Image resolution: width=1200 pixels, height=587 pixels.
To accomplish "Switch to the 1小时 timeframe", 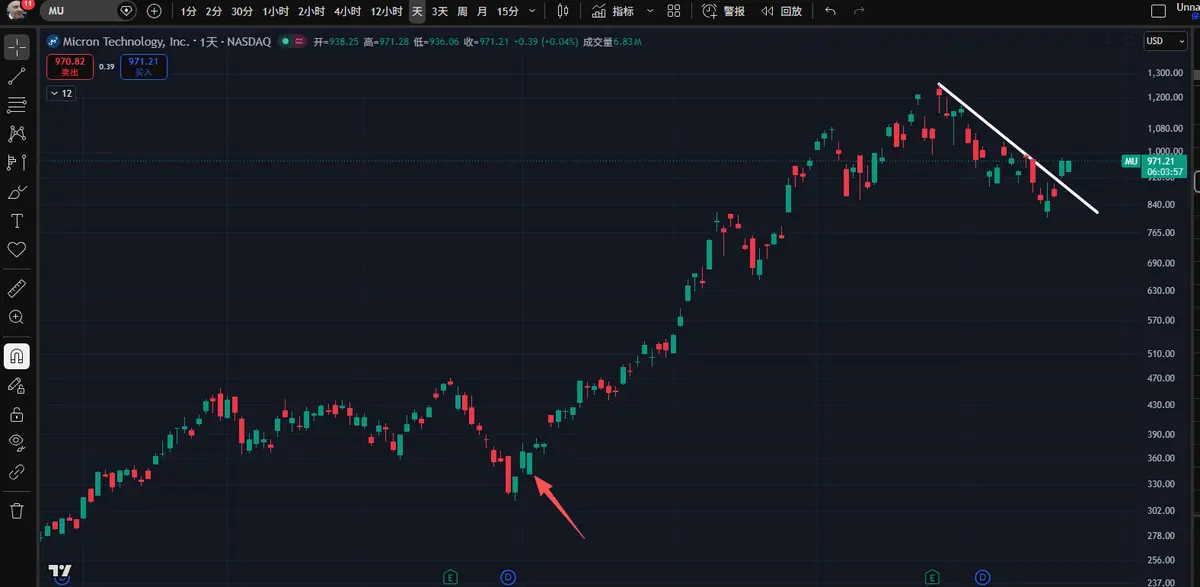I will click(276, 11).
